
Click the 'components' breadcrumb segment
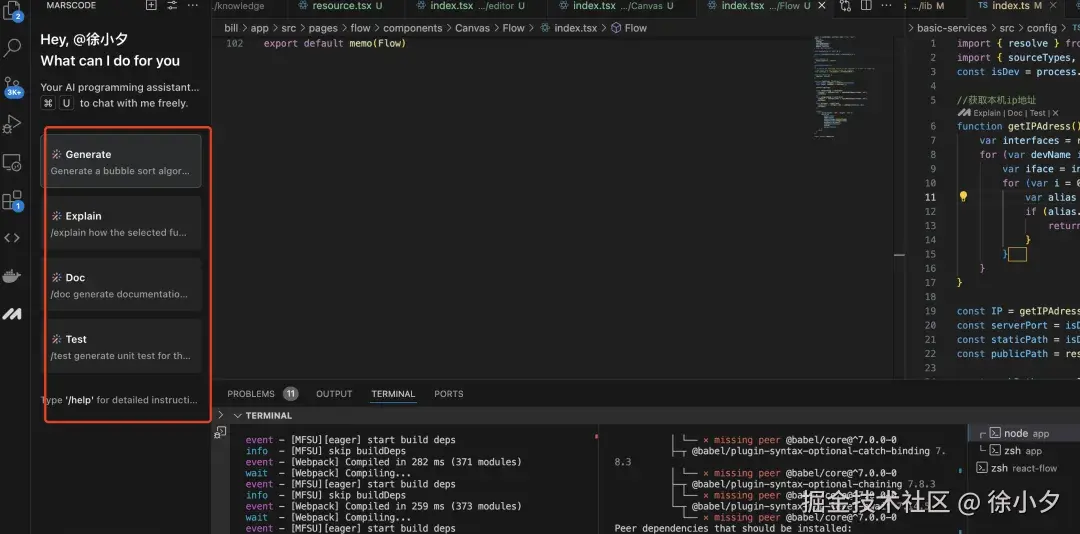click(x=413, y=28)
